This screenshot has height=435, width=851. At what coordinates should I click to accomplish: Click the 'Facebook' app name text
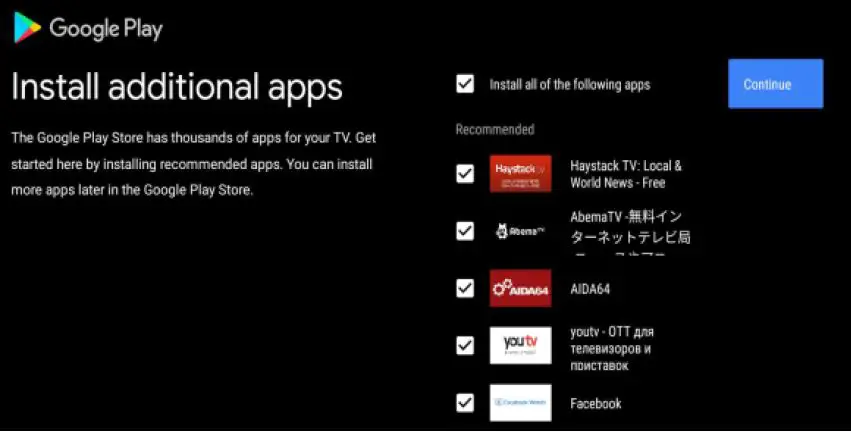595,404
